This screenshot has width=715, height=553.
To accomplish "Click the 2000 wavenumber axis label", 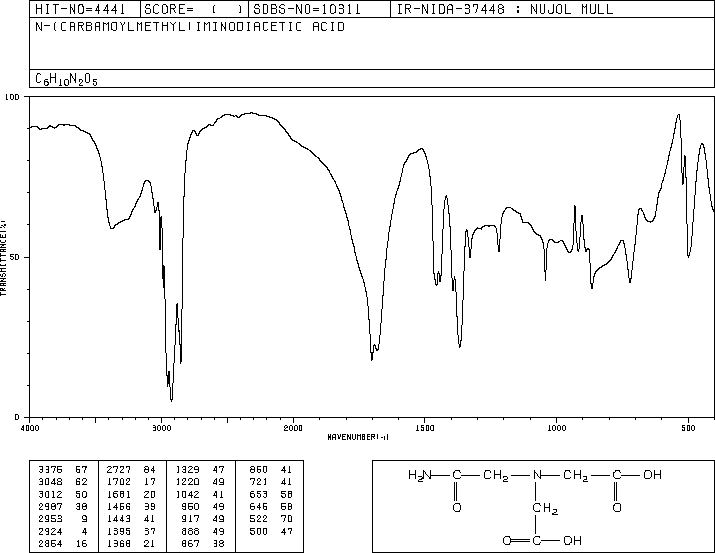I will point(293,428).
